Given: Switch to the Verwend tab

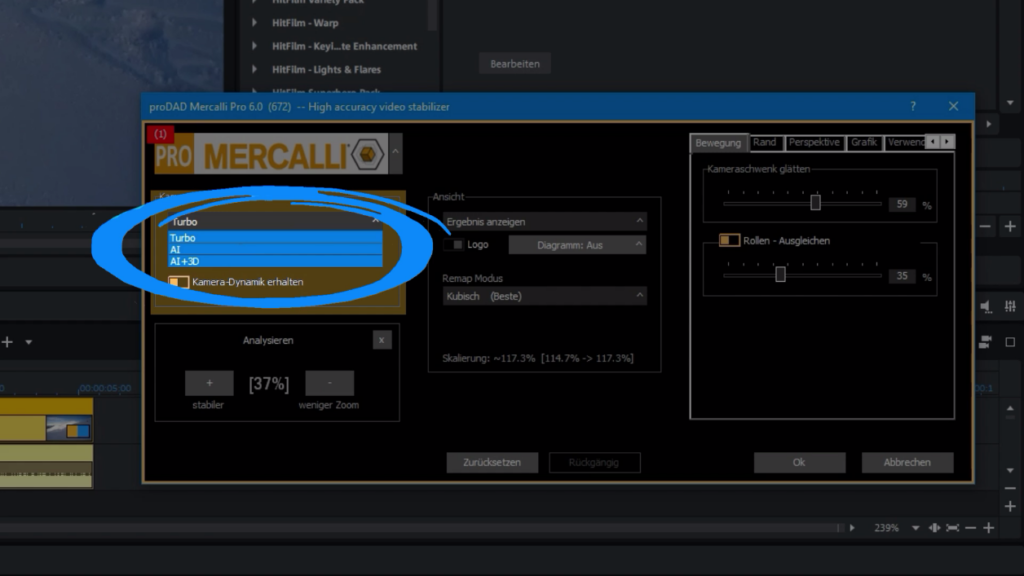Looking at the screenshot, I should pyautogui.click(x=906, y=142).
